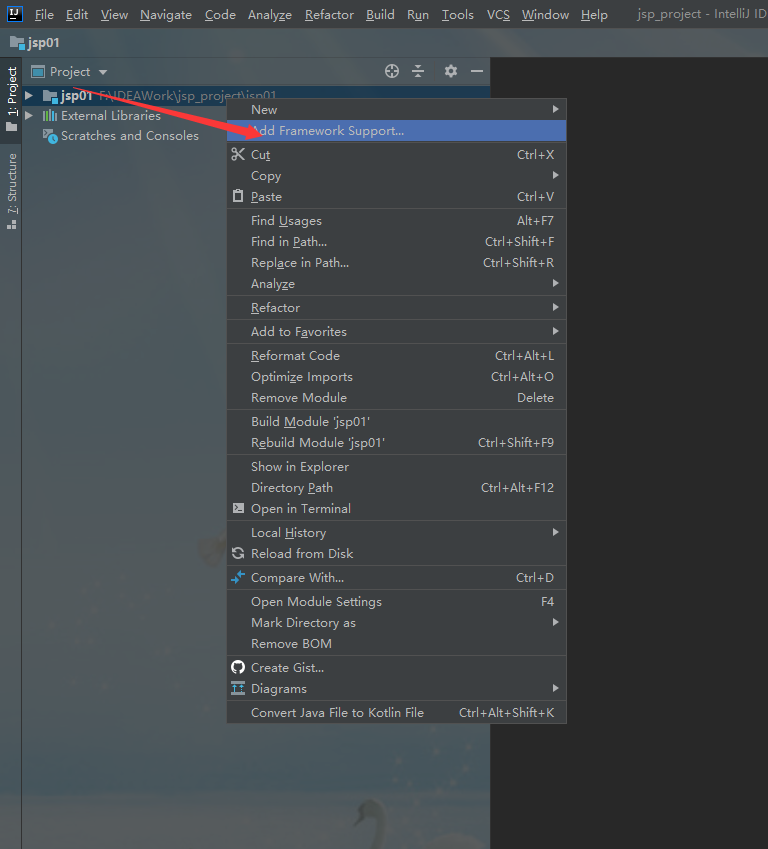This screenshot has width=768, height=849.
Task: Open the Window menu
Action: tap(545, 15)
